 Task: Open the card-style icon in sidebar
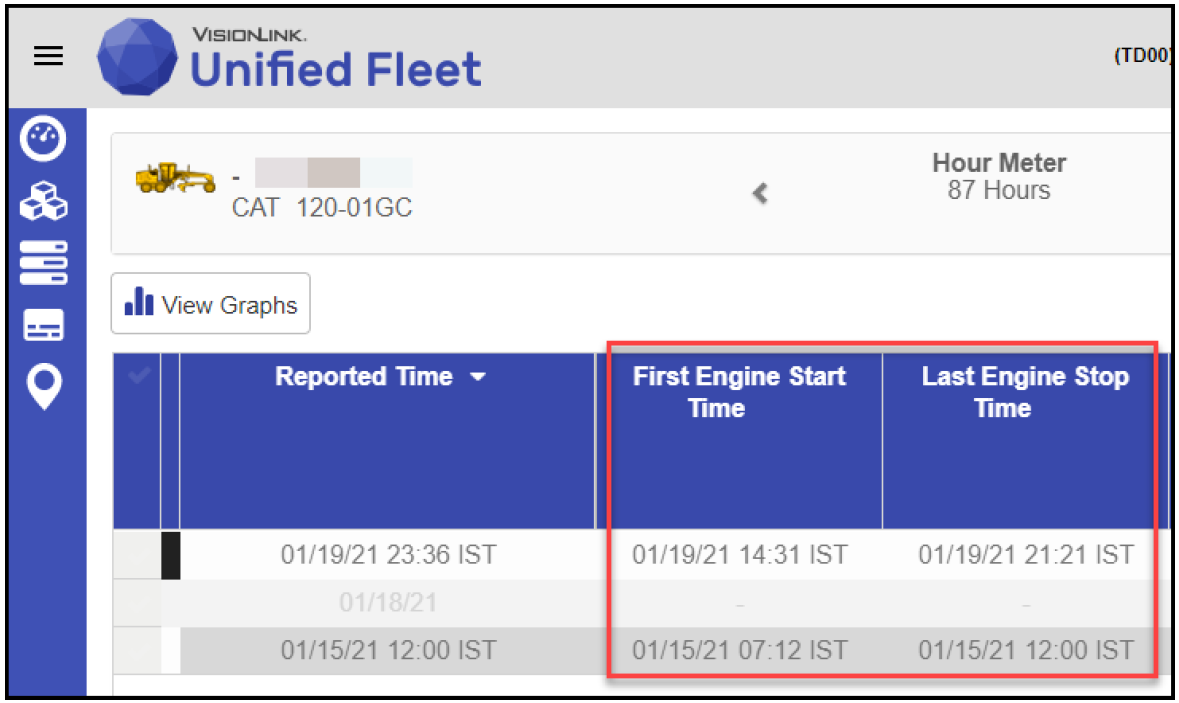point(44,324)
